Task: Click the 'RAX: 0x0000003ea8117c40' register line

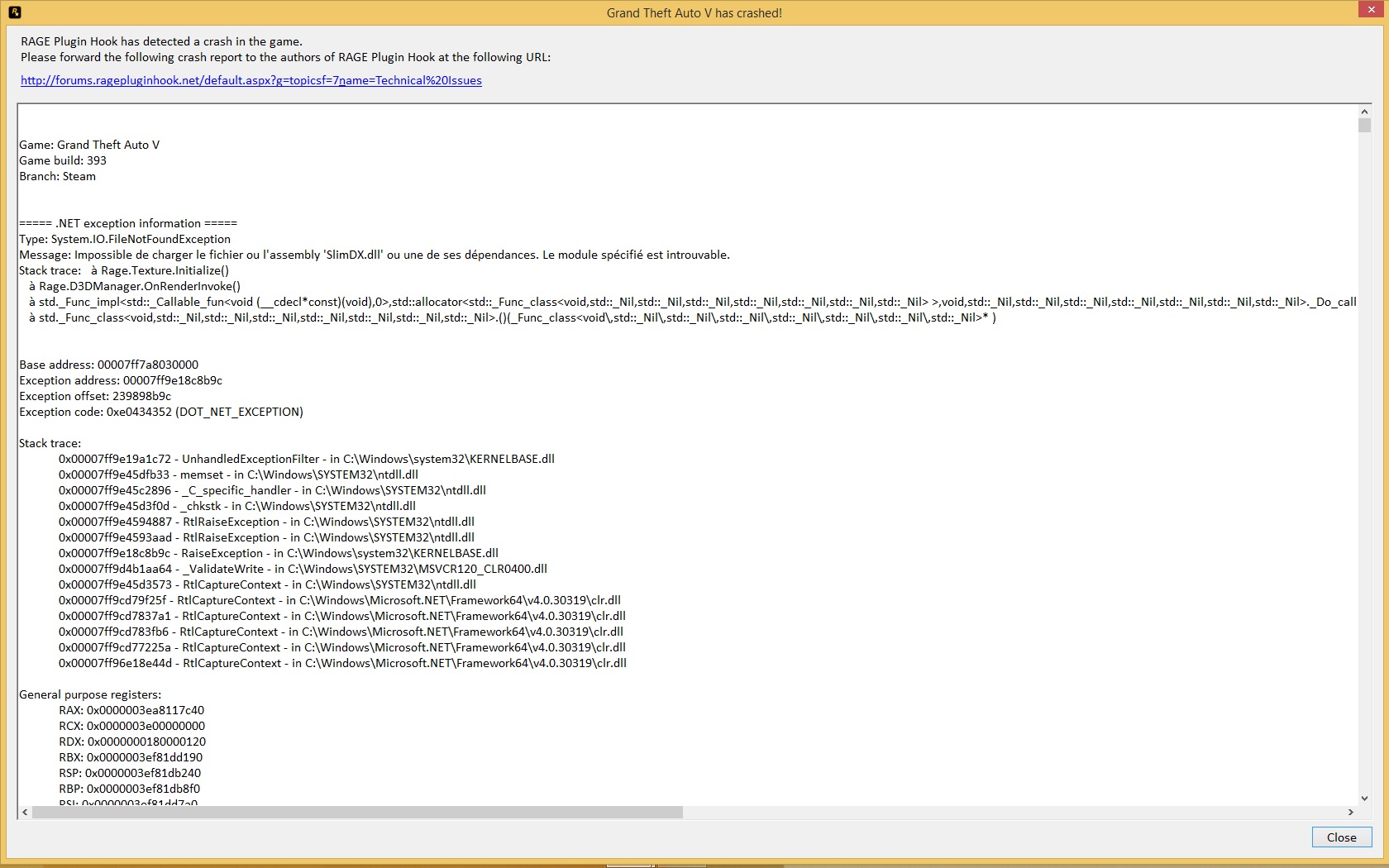Action: 131,710
